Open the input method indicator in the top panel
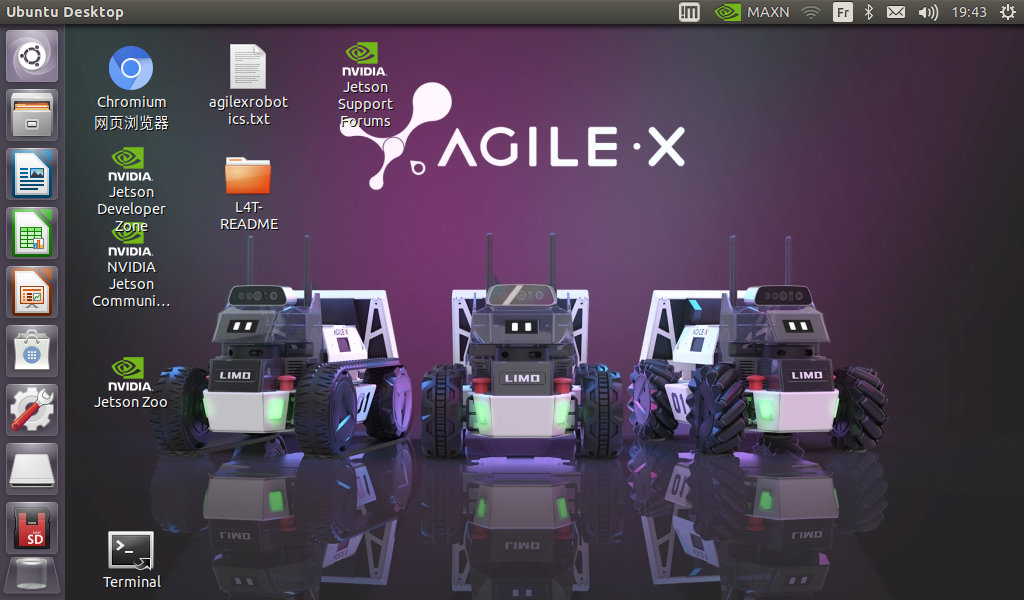The width and height of the screenshot is (1024, 600). tap(689, 12)
